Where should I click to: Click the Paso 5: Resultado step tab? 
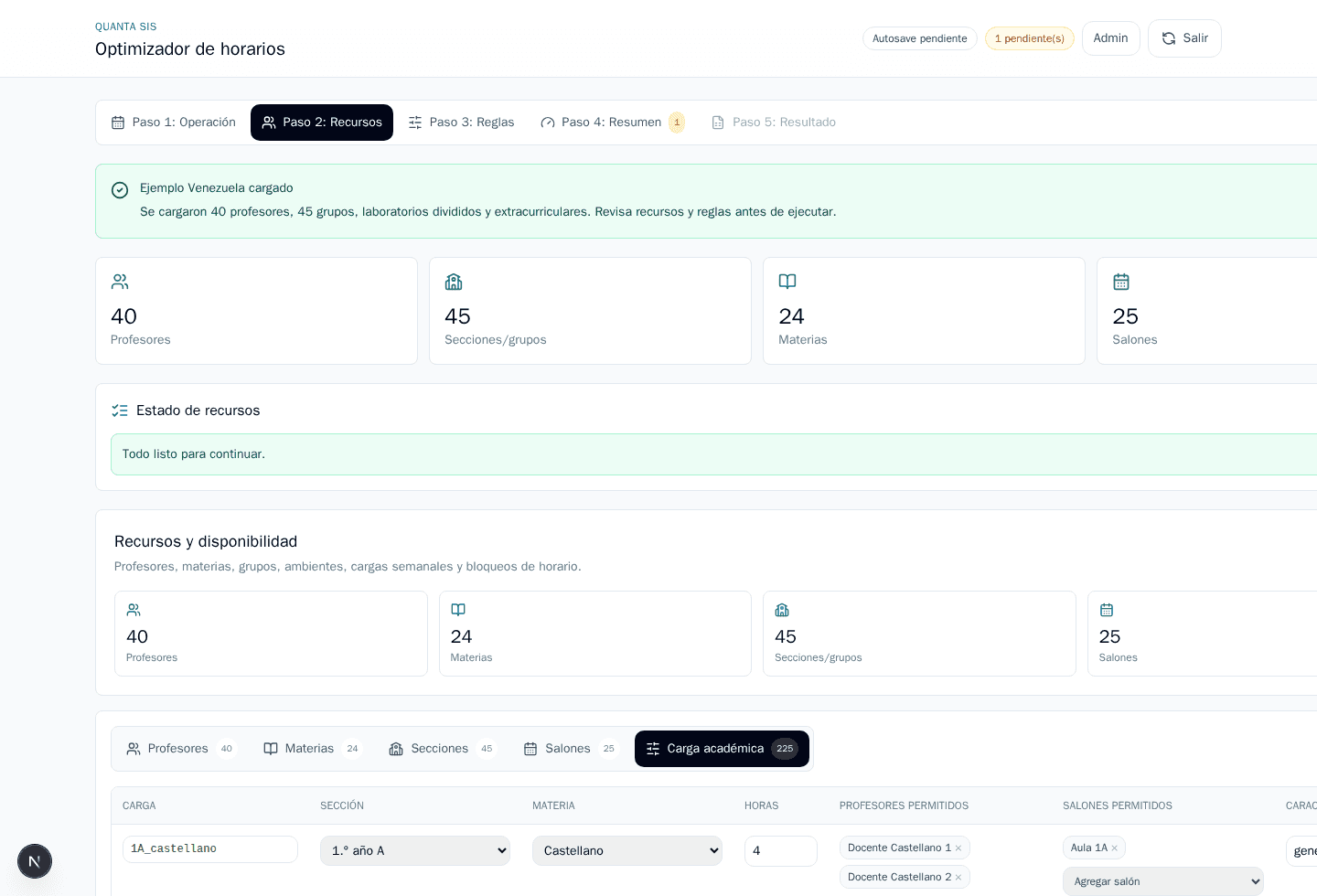click(x=774, y=123)
